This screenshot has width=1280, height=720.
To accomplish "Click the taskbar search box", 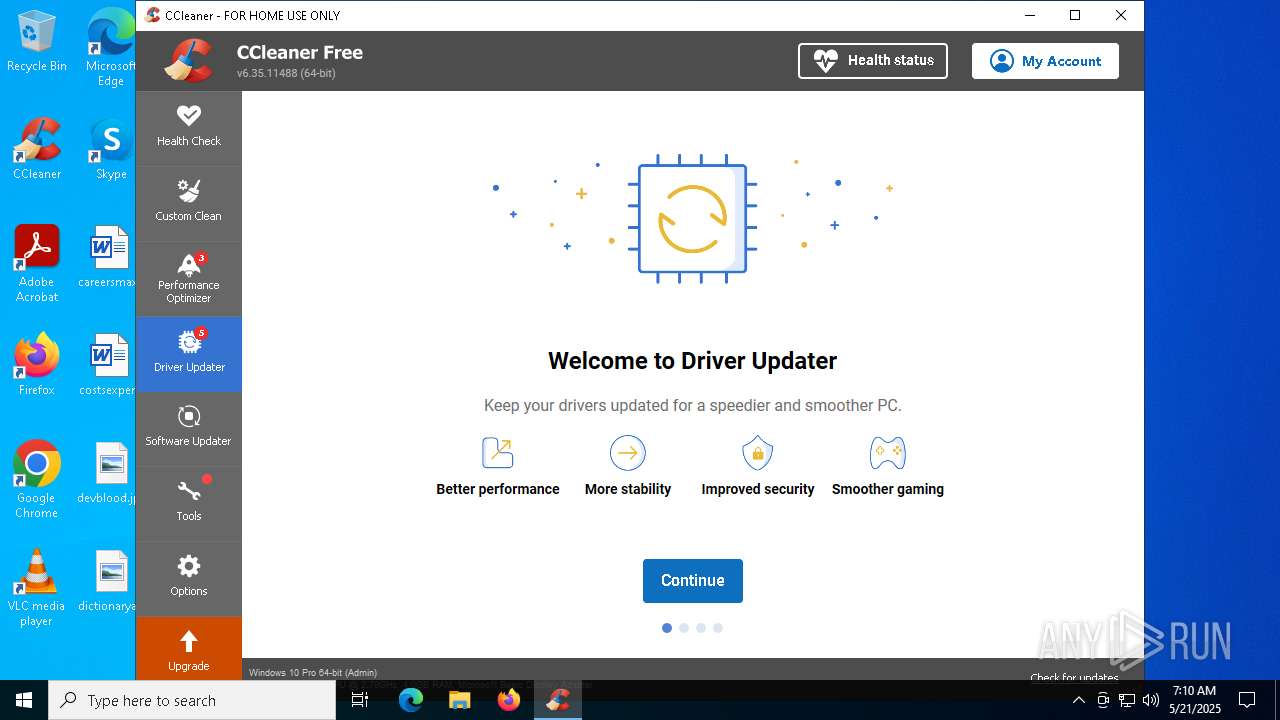I will [192, 700].
